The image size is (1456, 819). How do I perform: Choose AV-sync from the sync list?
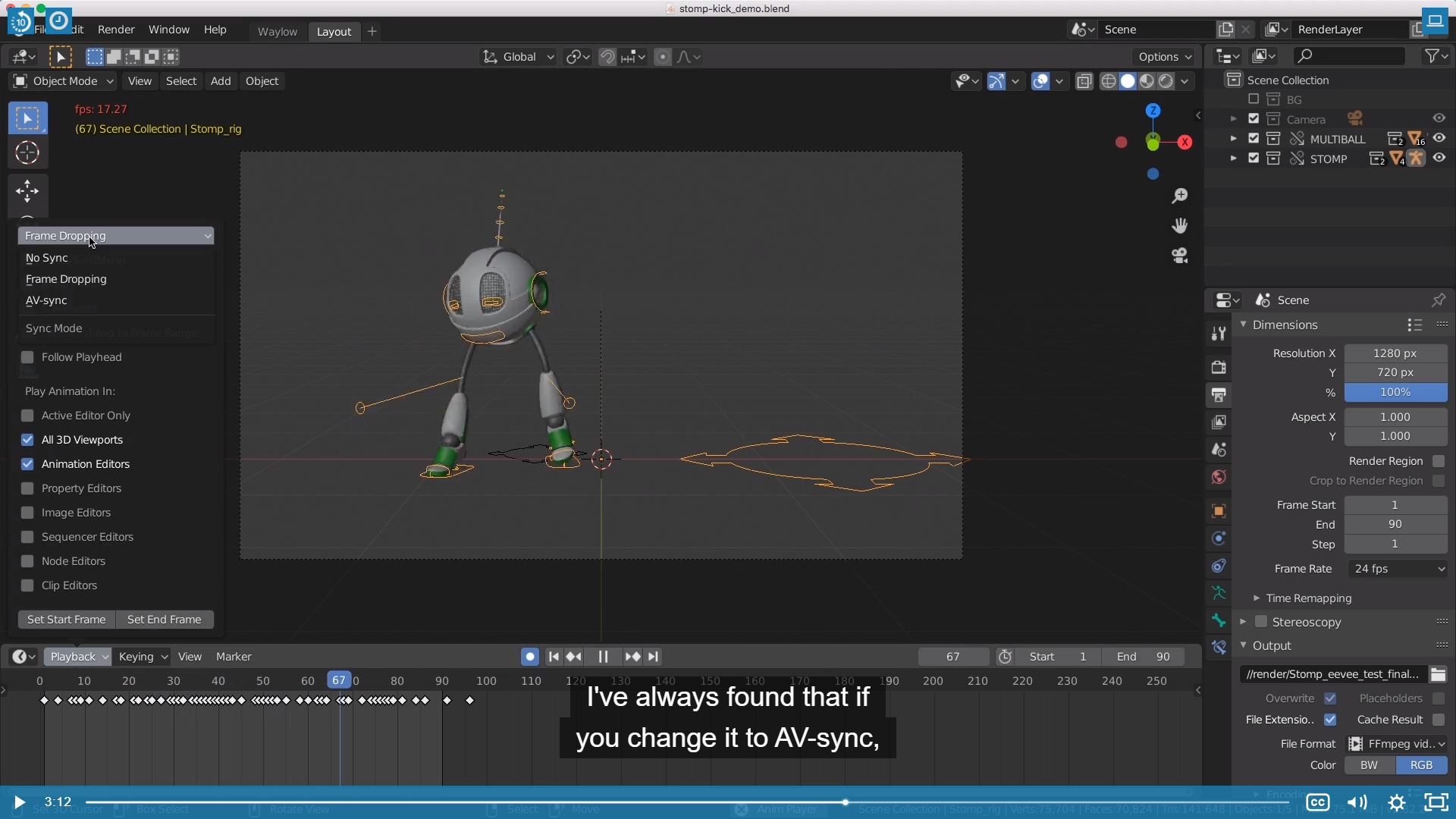click(x=47, y=300)
